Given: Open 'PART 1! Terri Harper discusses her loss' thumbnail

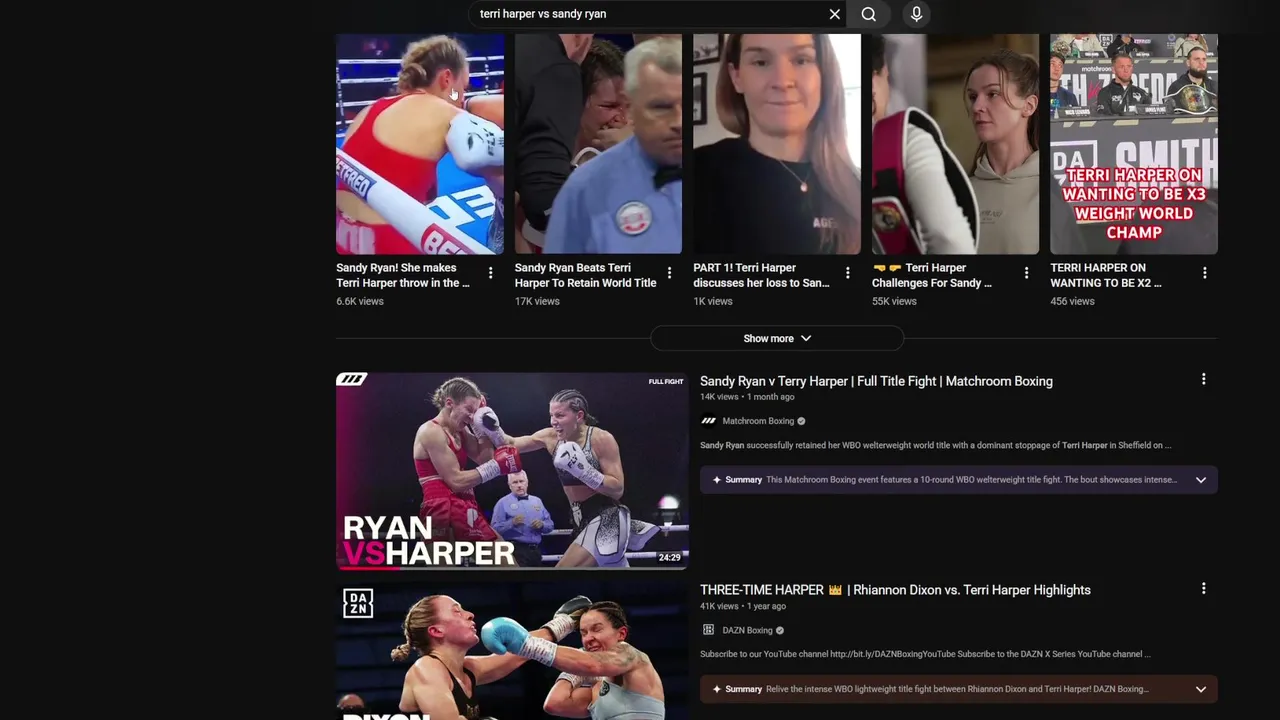Looking at the screenshot, I should click(x=777, y=144).
